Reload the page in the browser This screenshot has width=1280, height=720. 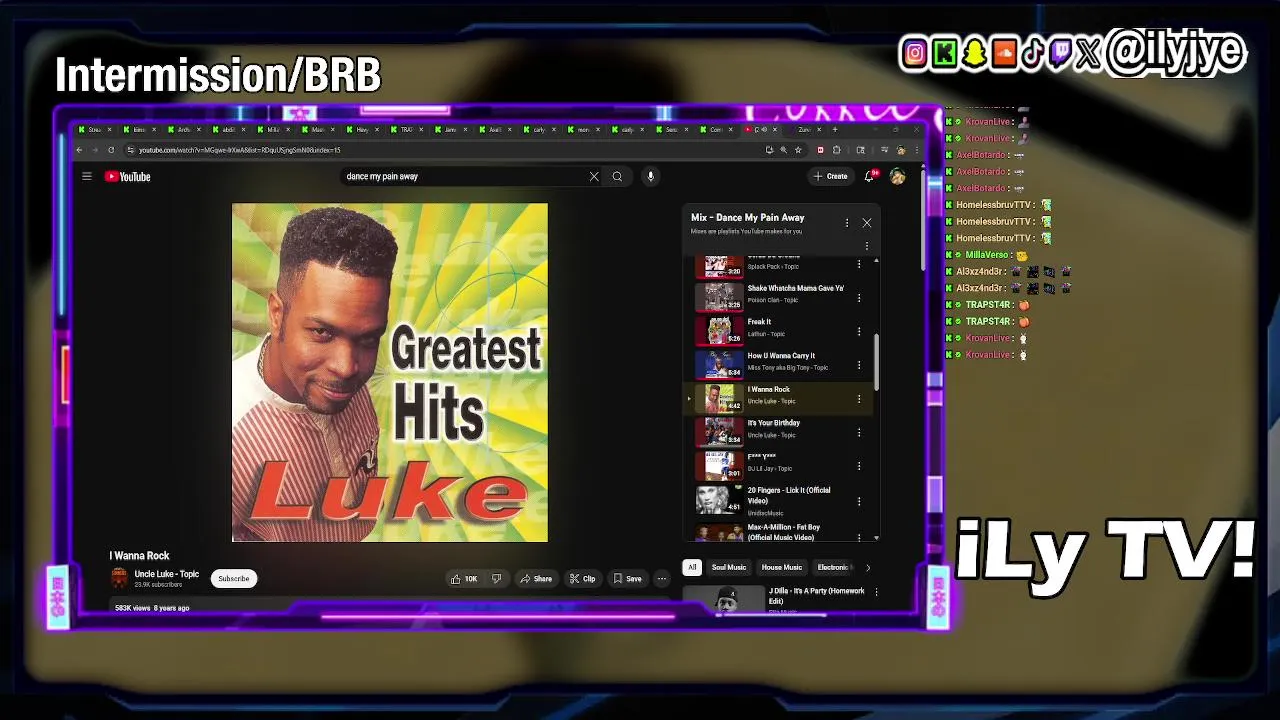click(111, 150)
